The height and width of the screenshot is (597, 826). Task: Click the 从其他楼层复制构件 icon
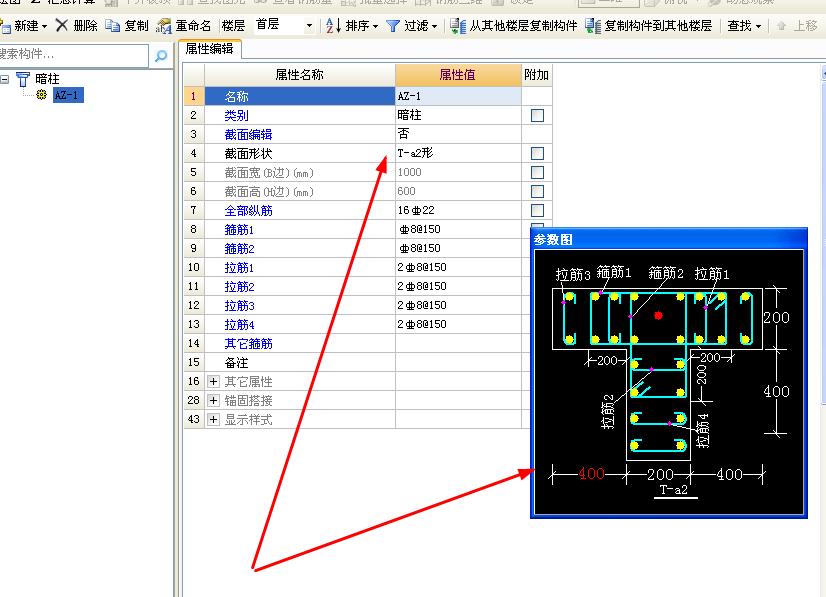point(458,25)
